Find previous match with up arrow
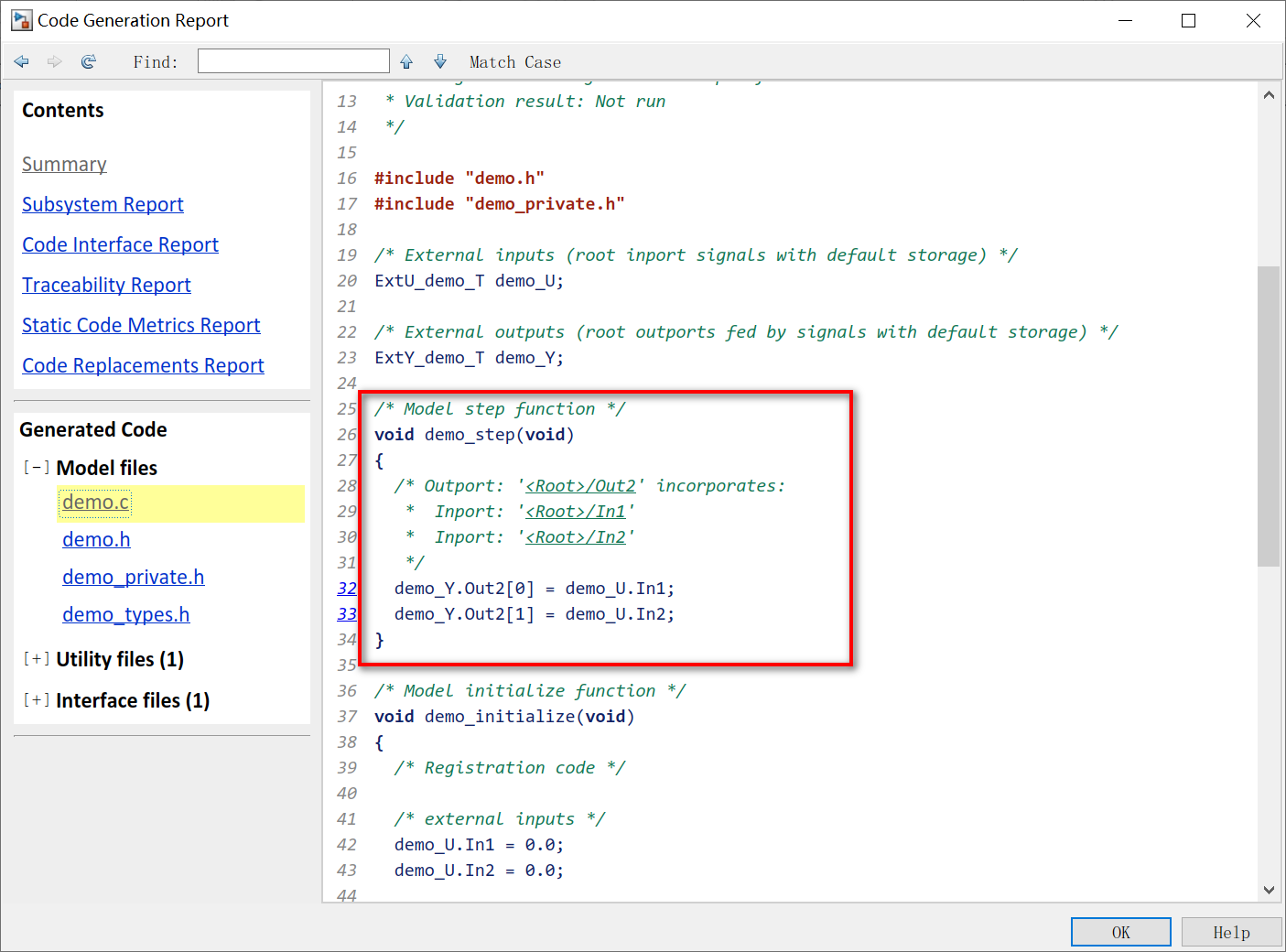The image size is (1286, 952). click(x=406, y=61)
